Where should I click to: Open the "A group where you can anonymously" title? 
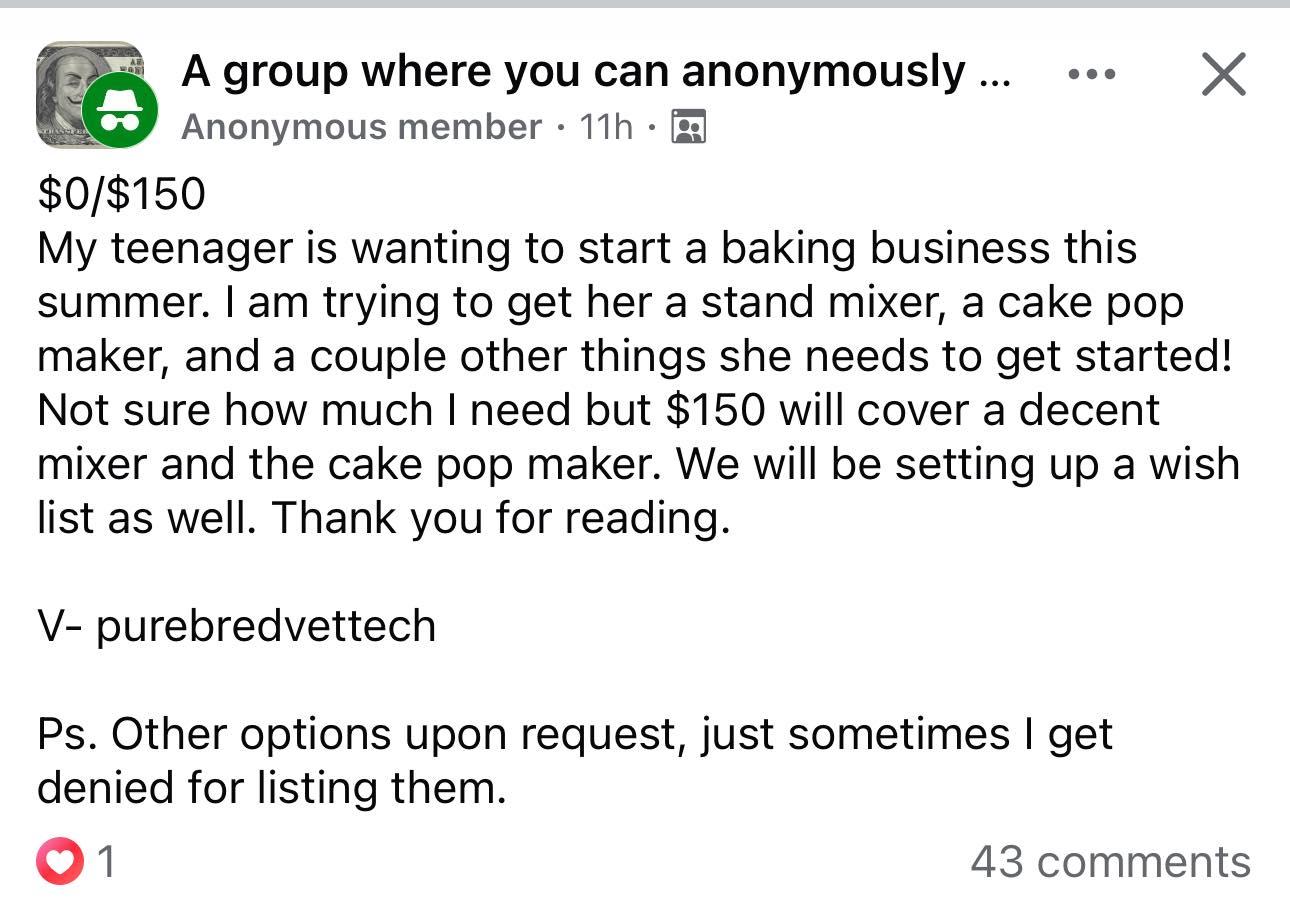pyautogui.click(x=574, y=72)
